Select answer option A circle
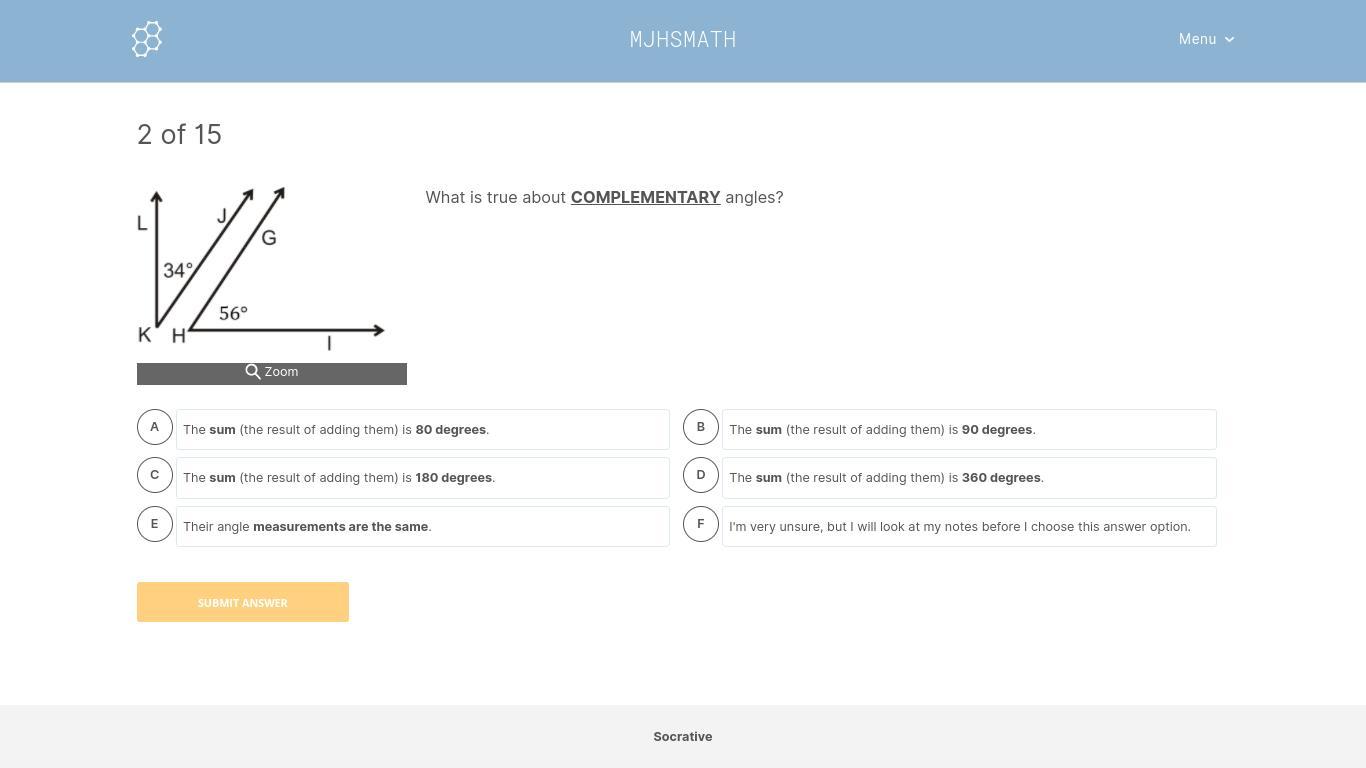 [155, 427]
